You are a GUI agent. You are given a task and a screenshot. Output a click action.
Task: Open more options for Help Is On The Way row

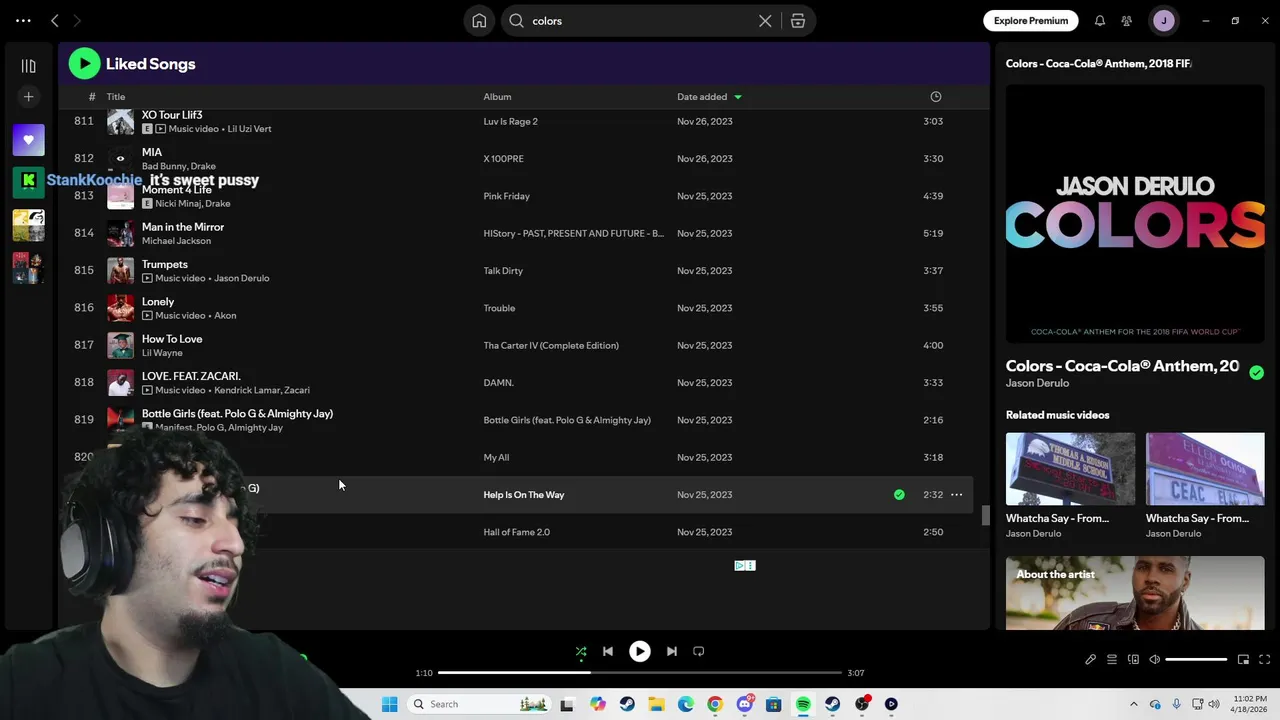point(957,495)
